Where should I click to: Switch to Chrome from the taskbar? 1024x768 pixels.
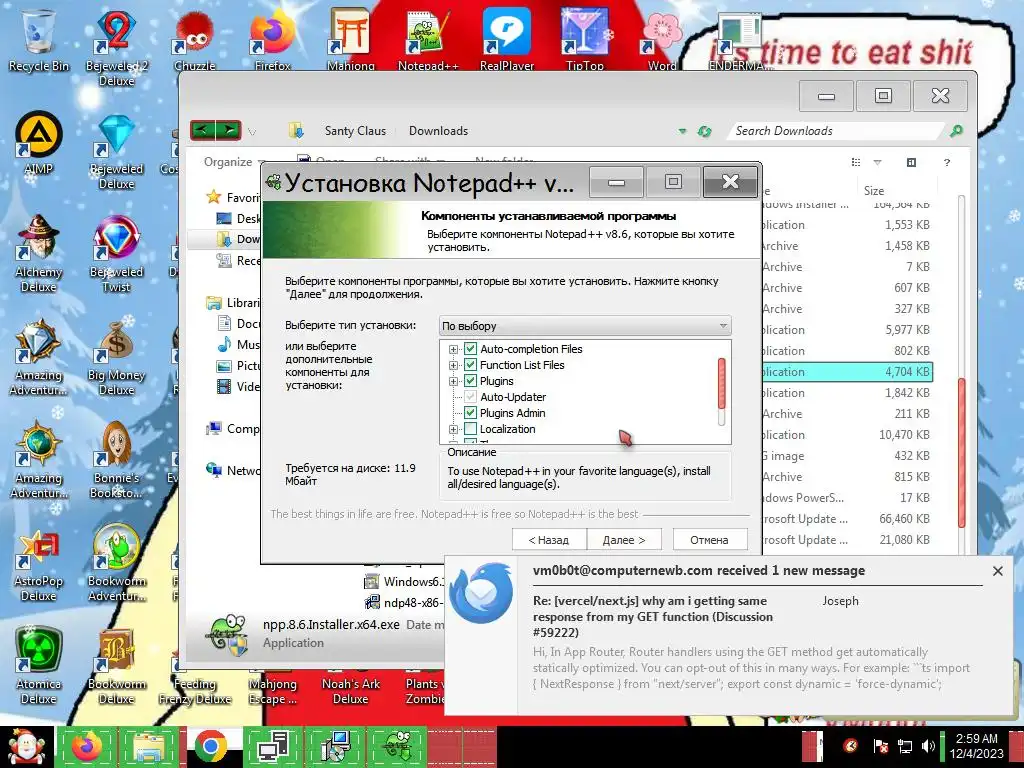[x=211, y=747]
